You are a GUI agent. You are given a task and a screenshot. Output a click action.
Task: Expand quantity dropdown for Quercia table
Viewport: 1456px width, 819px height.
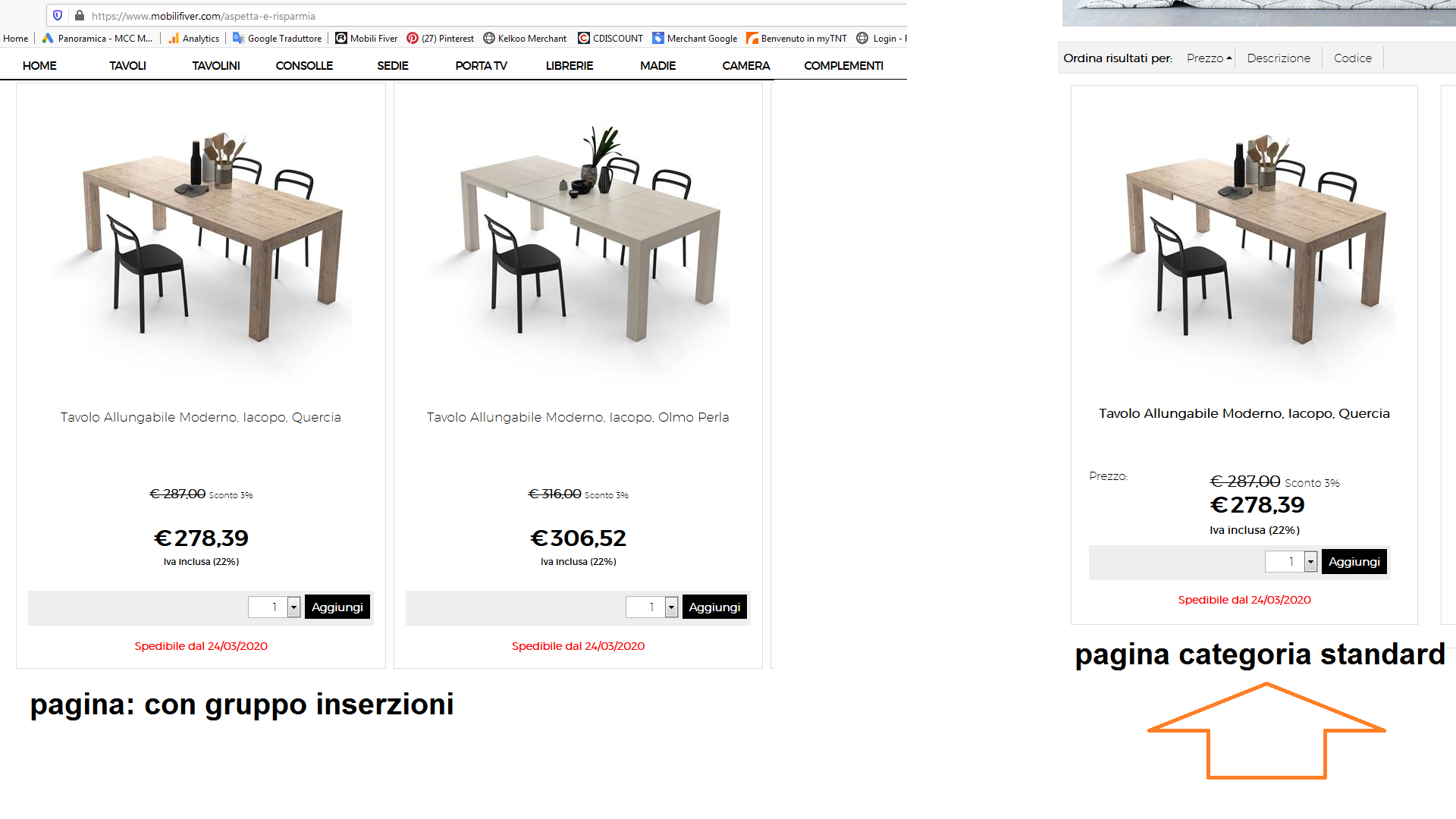293,607
